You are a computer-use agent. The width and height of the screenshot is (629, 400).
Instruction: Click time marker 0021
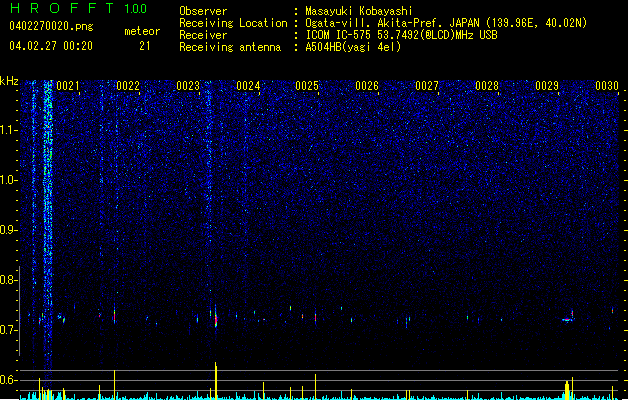click(x=68, y=85)
